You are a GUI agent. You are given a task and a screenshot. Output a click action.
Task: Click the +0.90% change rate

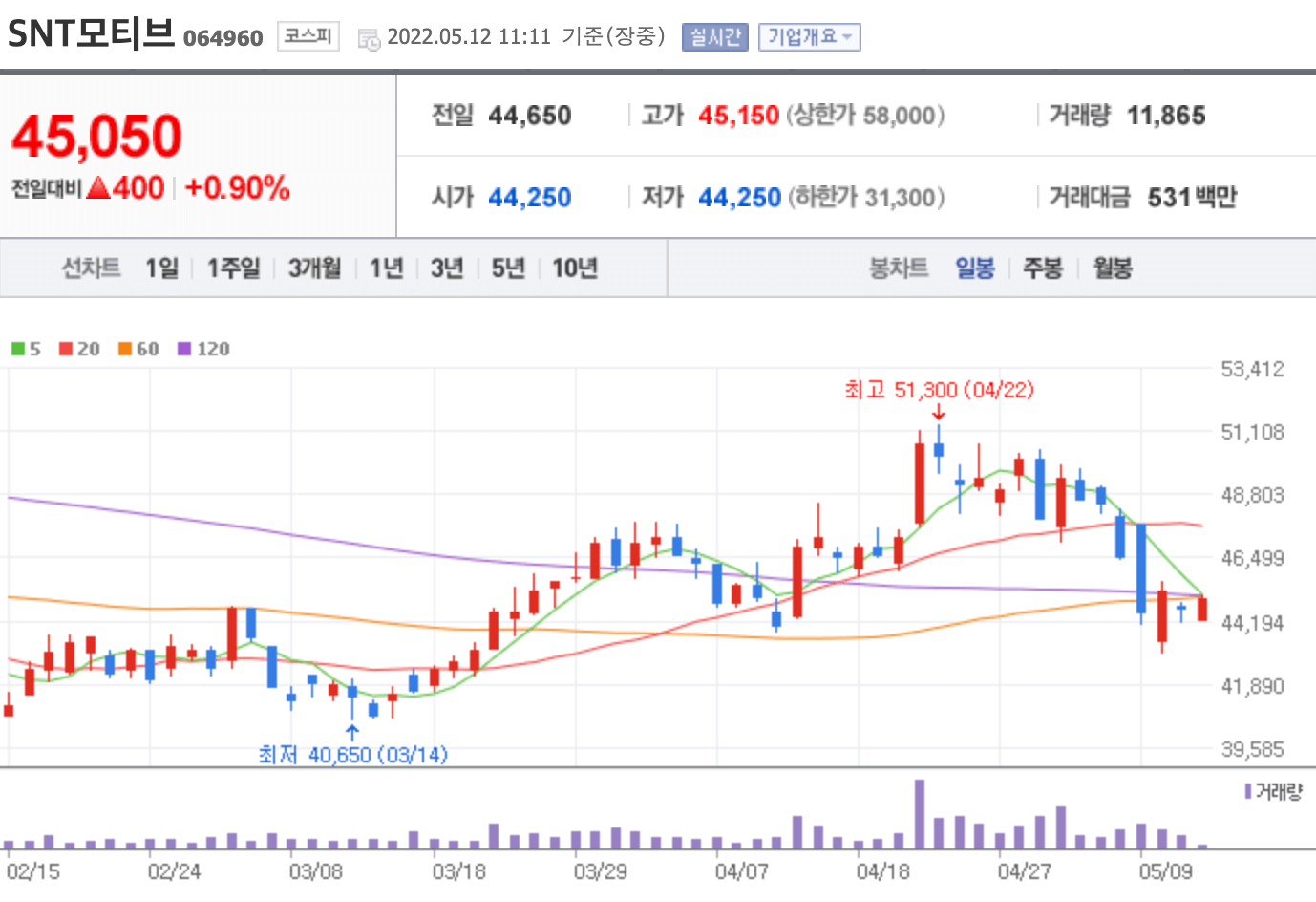tap(237, 187)
